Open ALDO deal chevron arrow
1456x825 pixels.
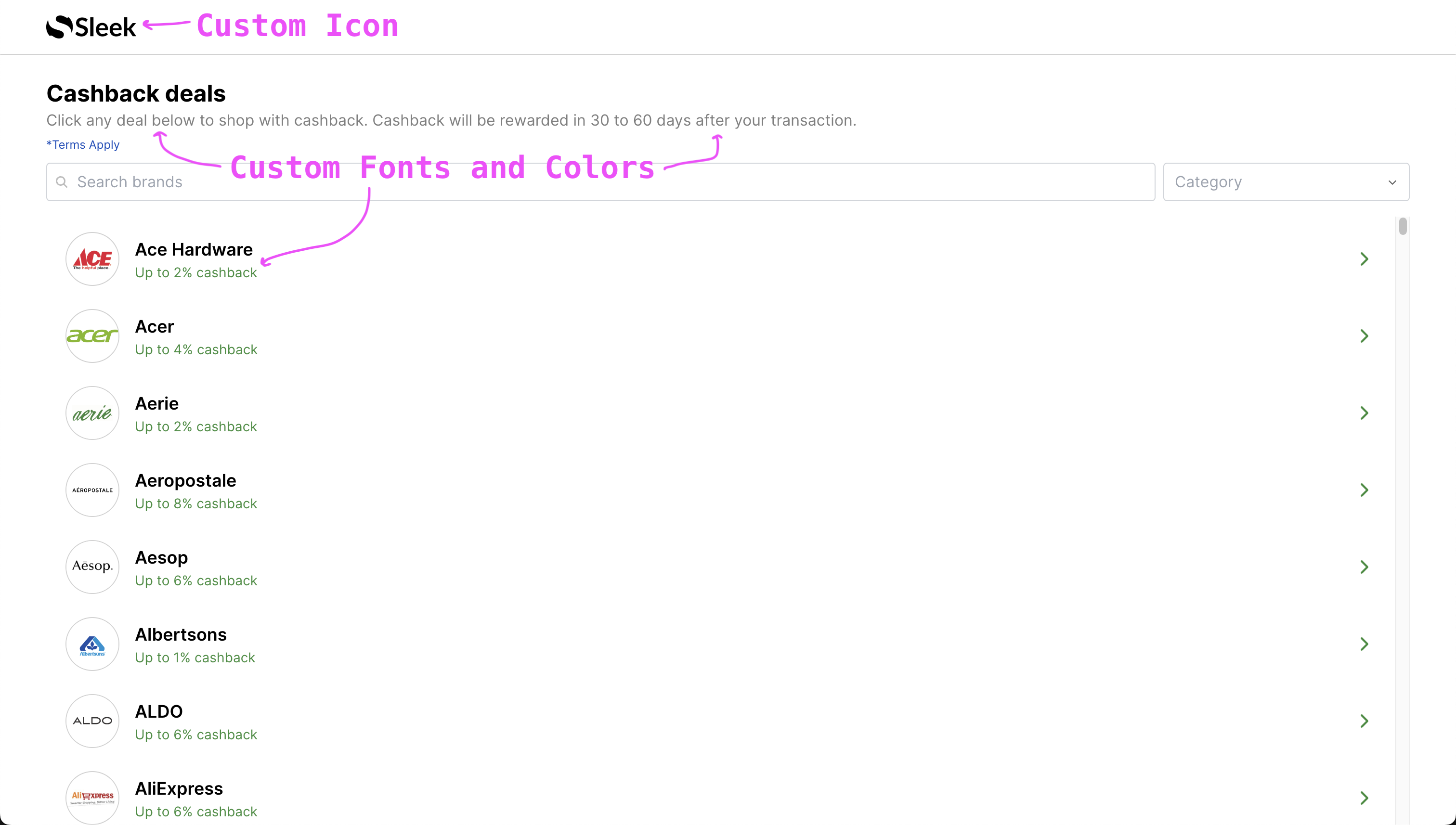(1364, 721)
